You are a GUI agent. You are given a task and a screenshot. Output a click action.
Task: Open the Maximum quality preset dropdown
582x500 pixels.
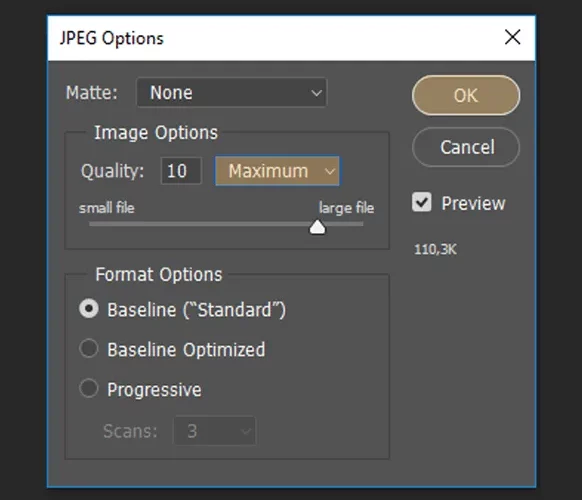pyautogui.click(x=277, y=171)
